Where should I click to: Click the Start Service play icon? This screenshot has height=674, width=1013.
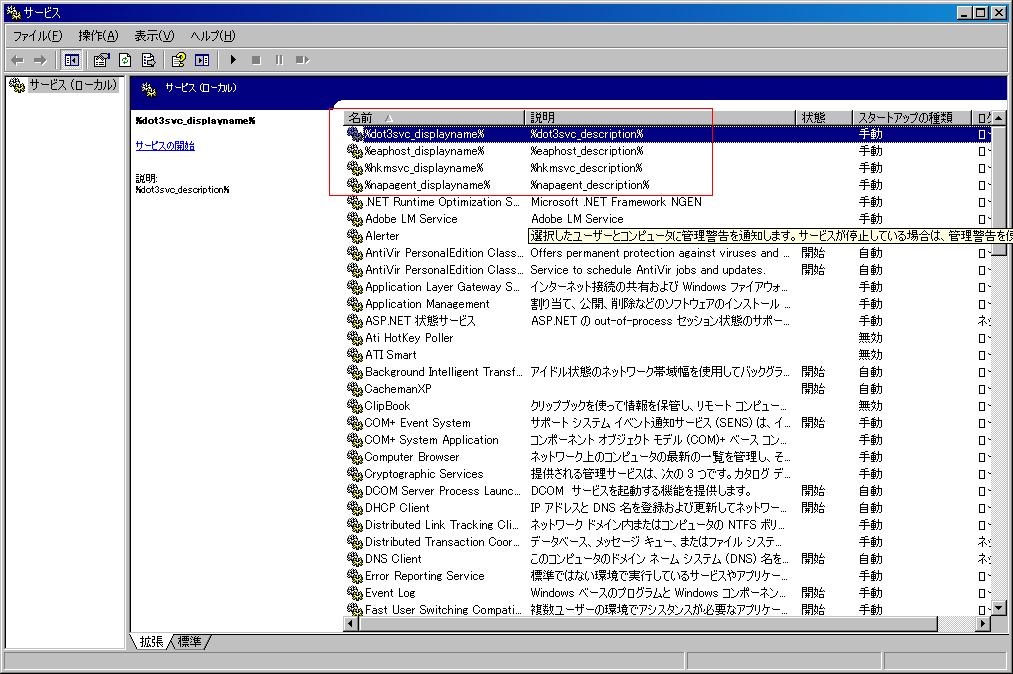[233, 60]
